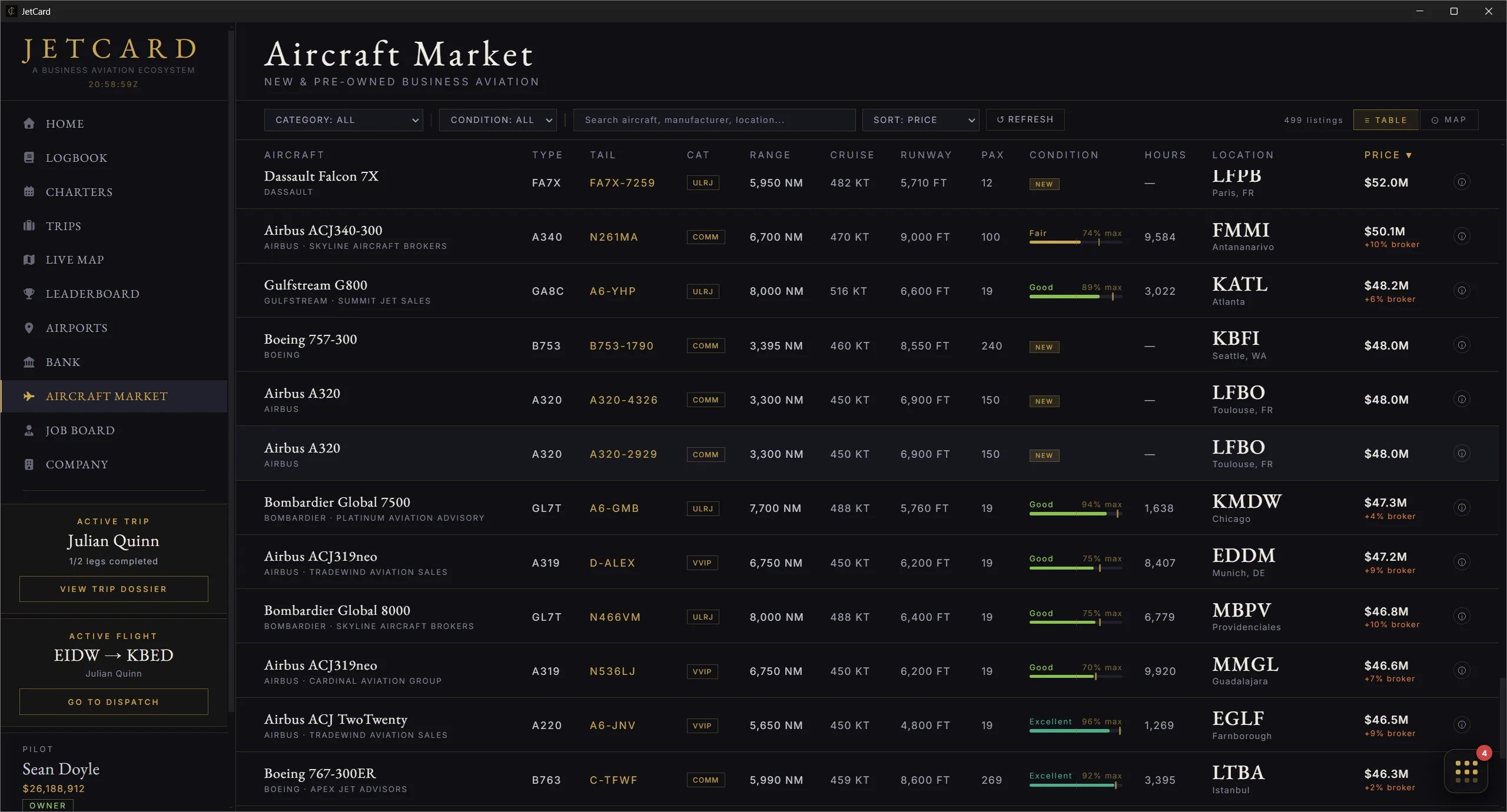
Task: Click the Boeing 767-300ER listing row
Action: (867, 780)
